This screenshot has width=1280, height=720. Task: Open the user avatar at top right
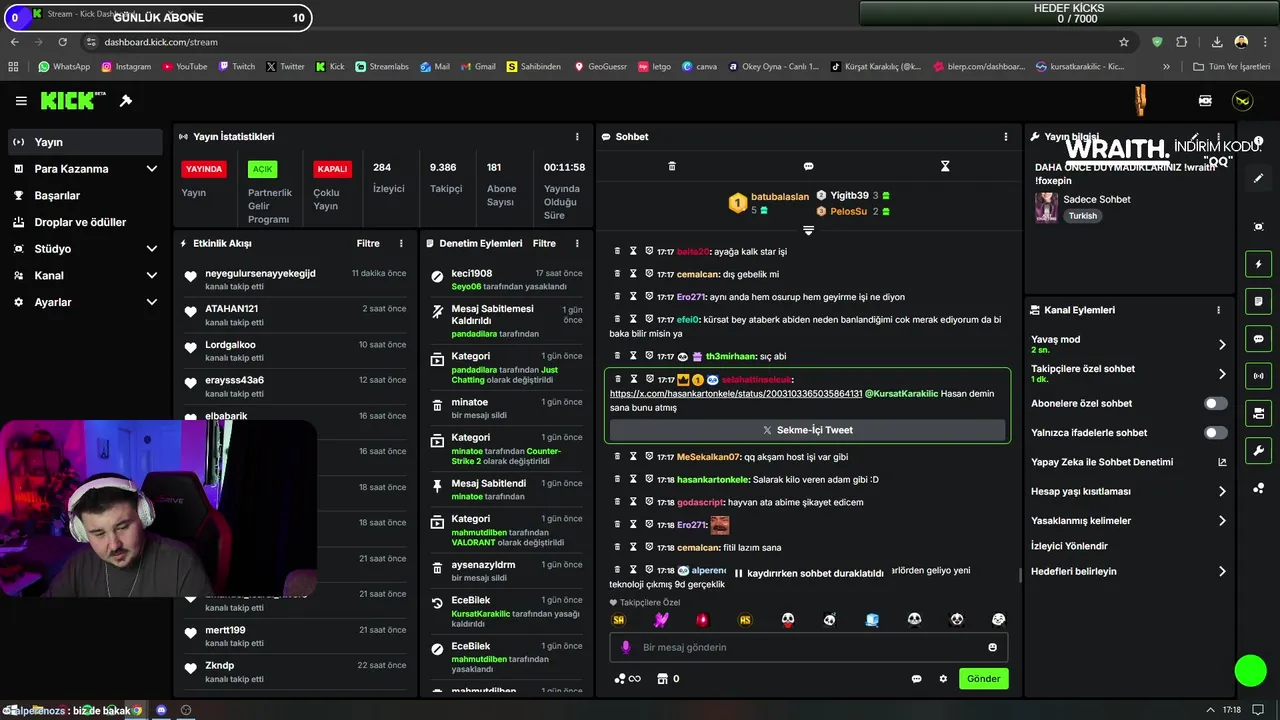tap(1242, 101)
